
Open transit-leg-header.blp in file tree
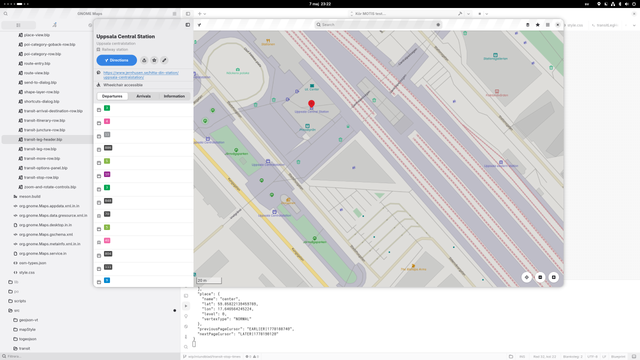(x=43, y=140)
